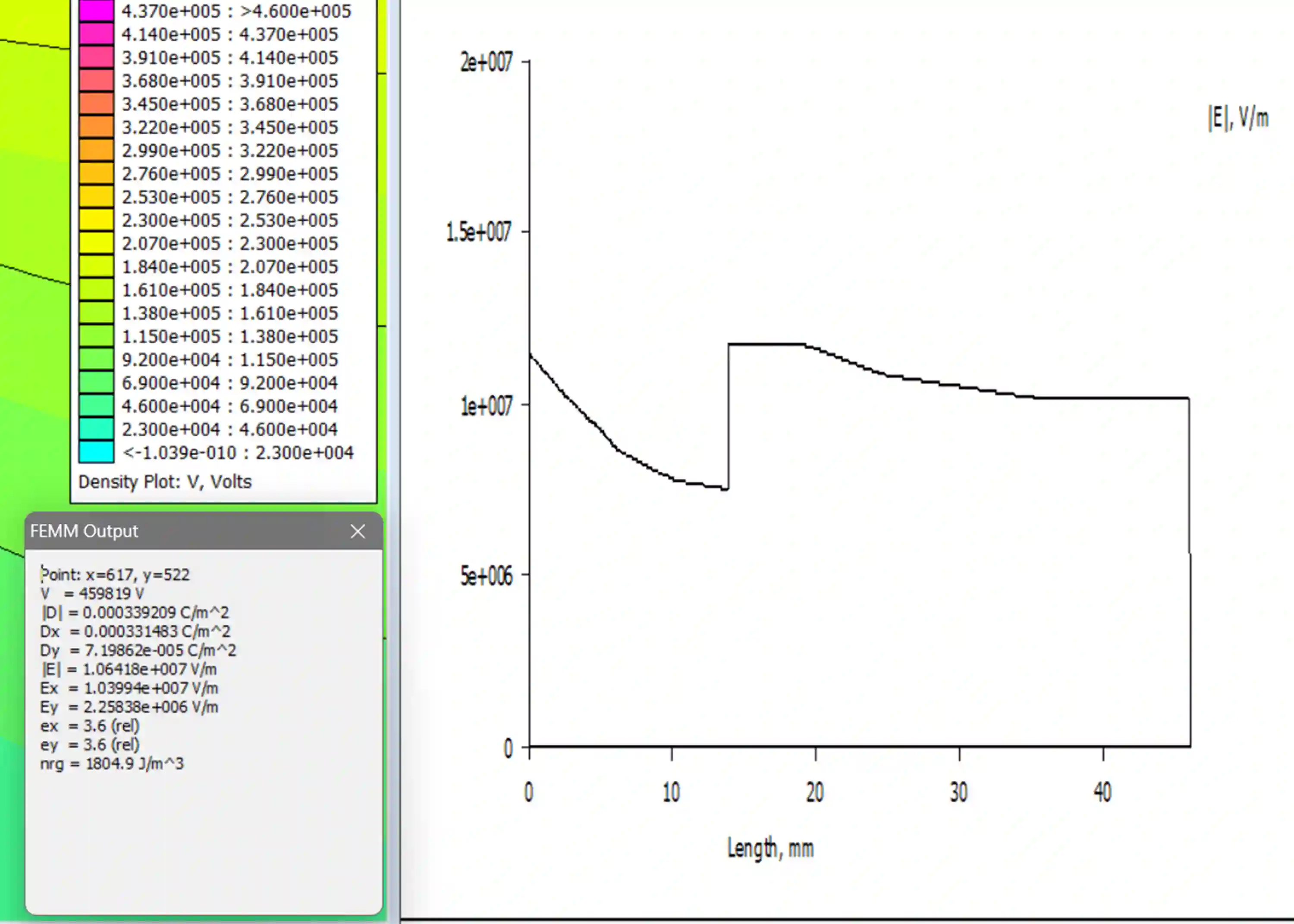Click the x-axis label 40
The width and height of the screenshot is (1294, 924).
(x=1103, y=792)
